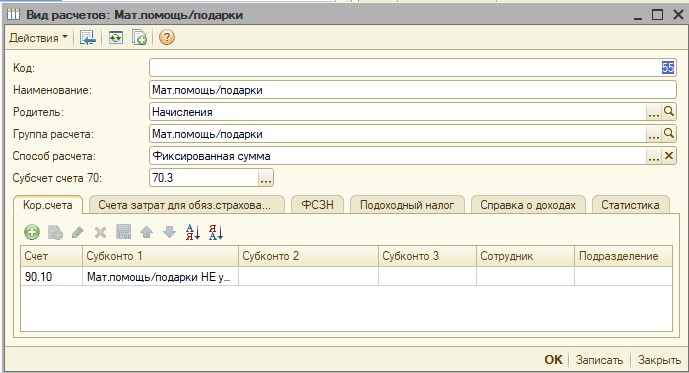Click the Счет column header
Image resolution: width=689 pixels, height=373 pixels.
pos(51,256)
